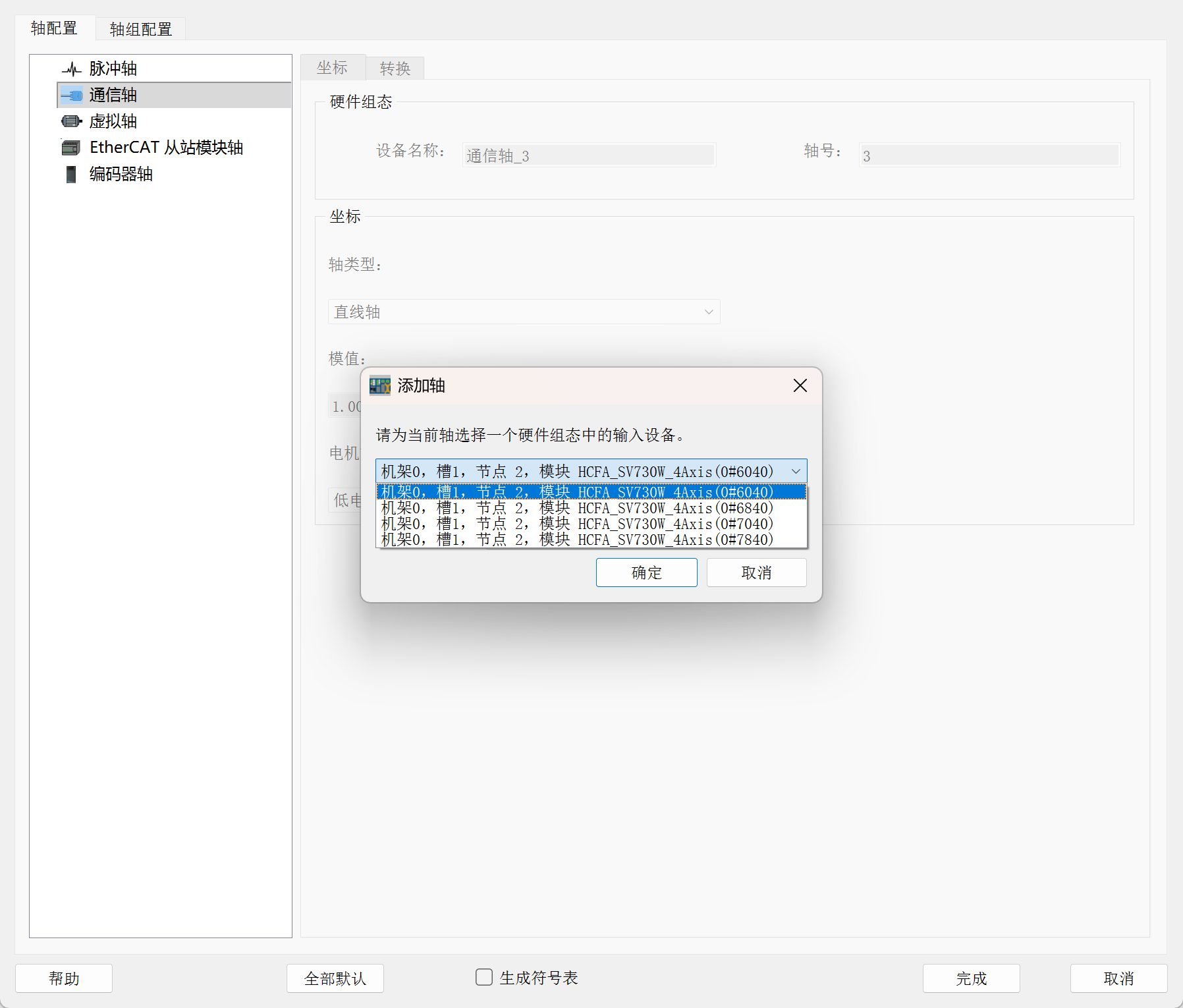Image resolution: width=1183 pixels, height=1008 pixels.
Task: Click the 通信轴 communication axis icon
Action: pos(71,96)
